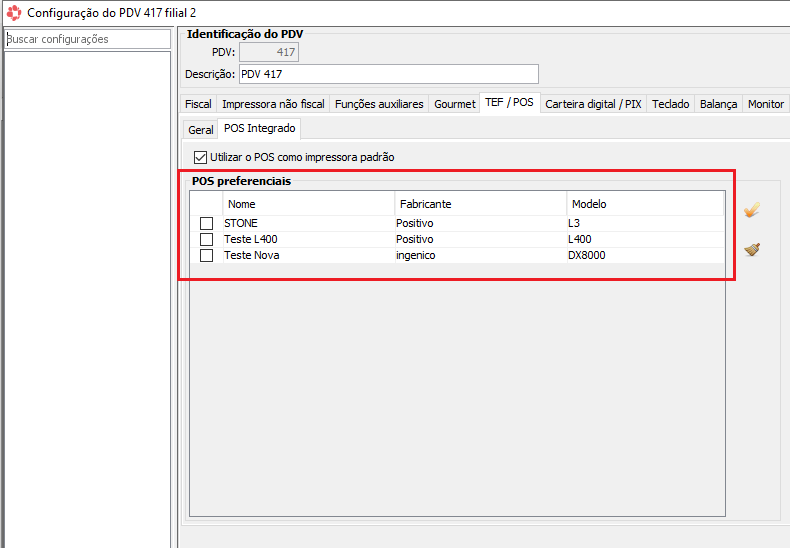Viewport: 790px width, 548px height.
Task: Click Positivo in the Teste L400 row
Action: pyautogui.click(x=481, y=239)
